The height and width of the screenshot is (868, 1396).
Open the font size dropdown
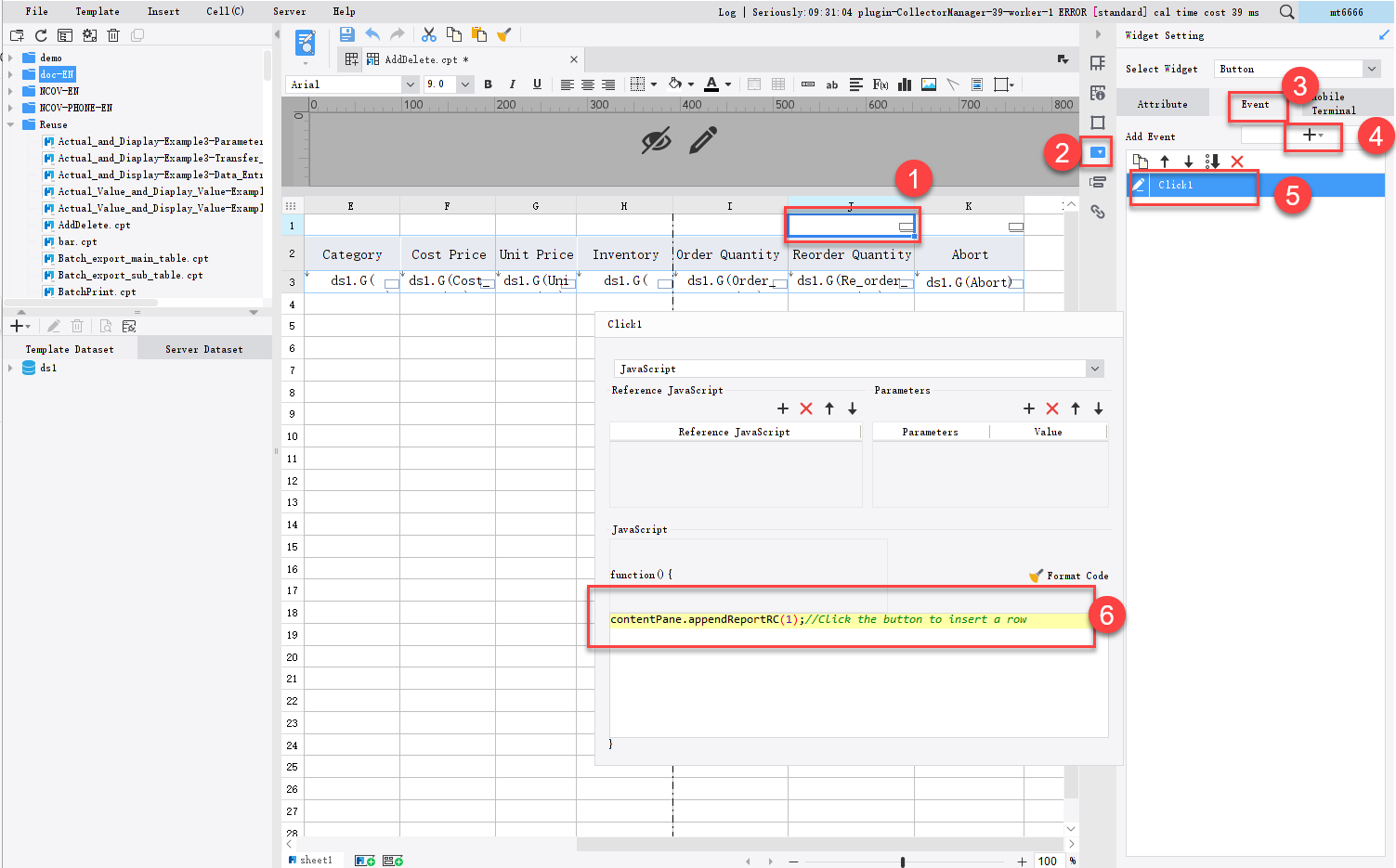click(463, 84)
